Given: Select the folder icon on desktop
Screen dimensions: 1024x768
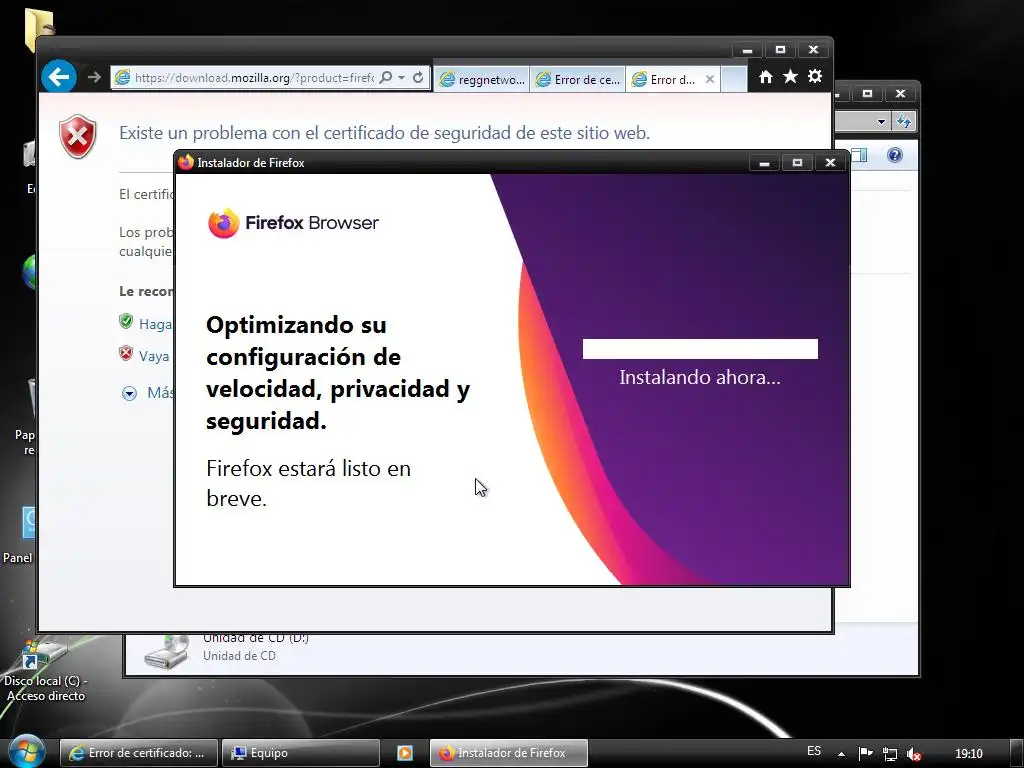Looking at the screenshot, I should tap(39, 29).
